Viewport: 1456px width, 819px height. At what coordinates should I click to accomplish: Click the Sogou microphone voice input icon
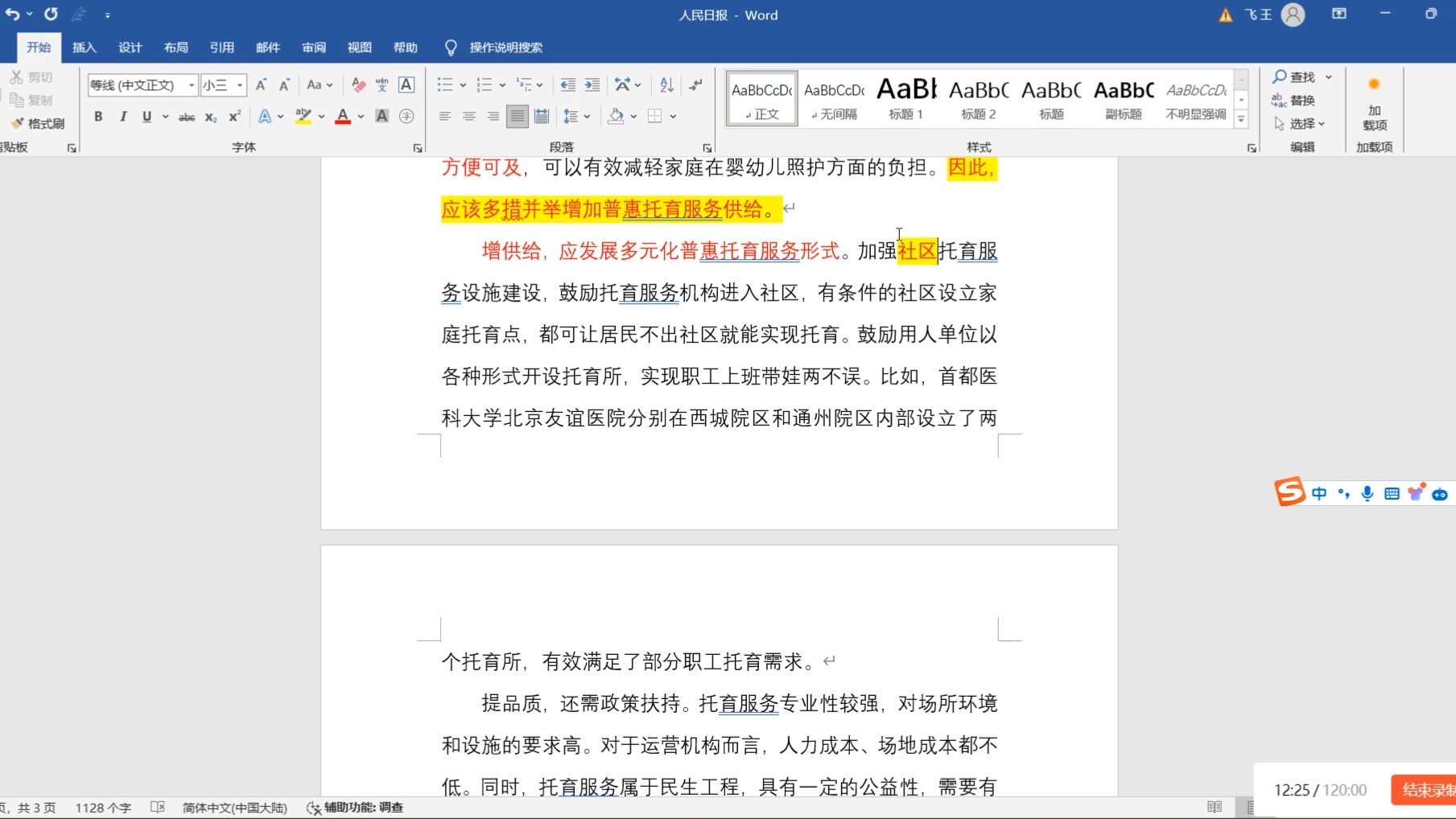(1367, 493)
